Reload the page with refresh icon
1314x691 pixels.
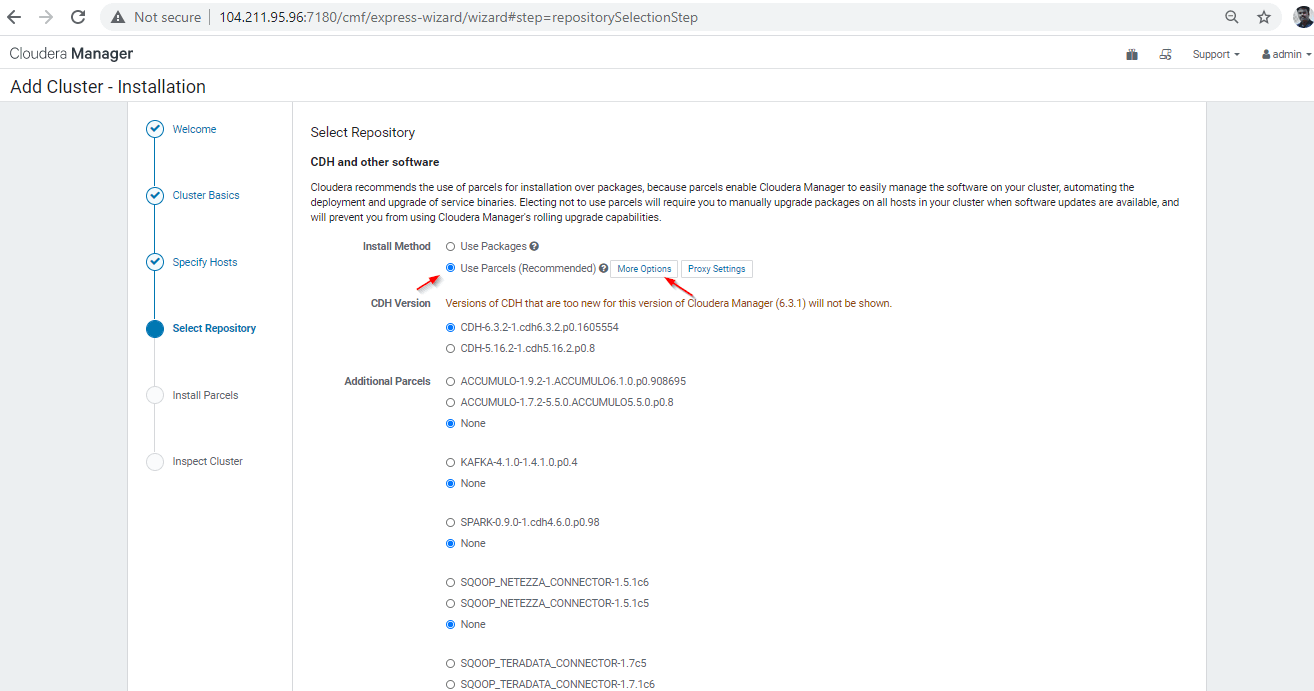point(78,17)
